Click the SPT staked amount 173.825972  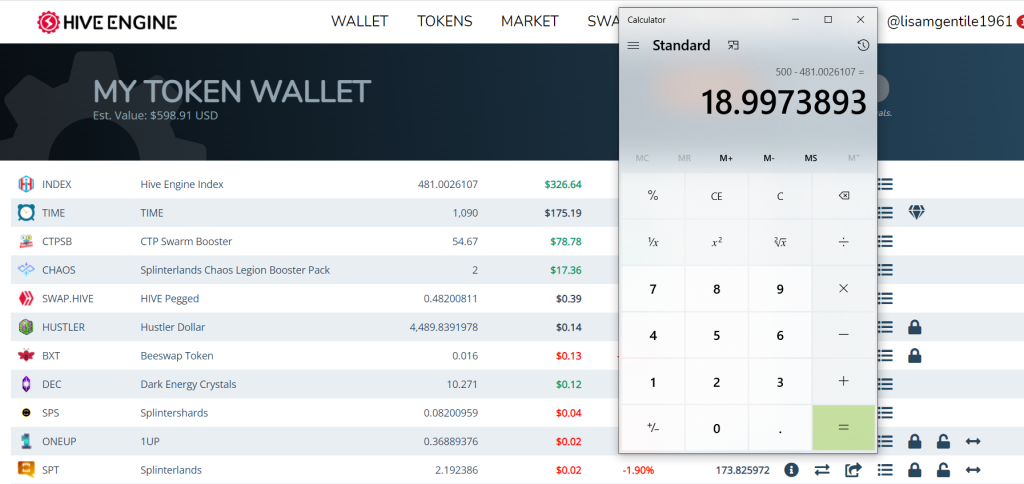(743, 470)
